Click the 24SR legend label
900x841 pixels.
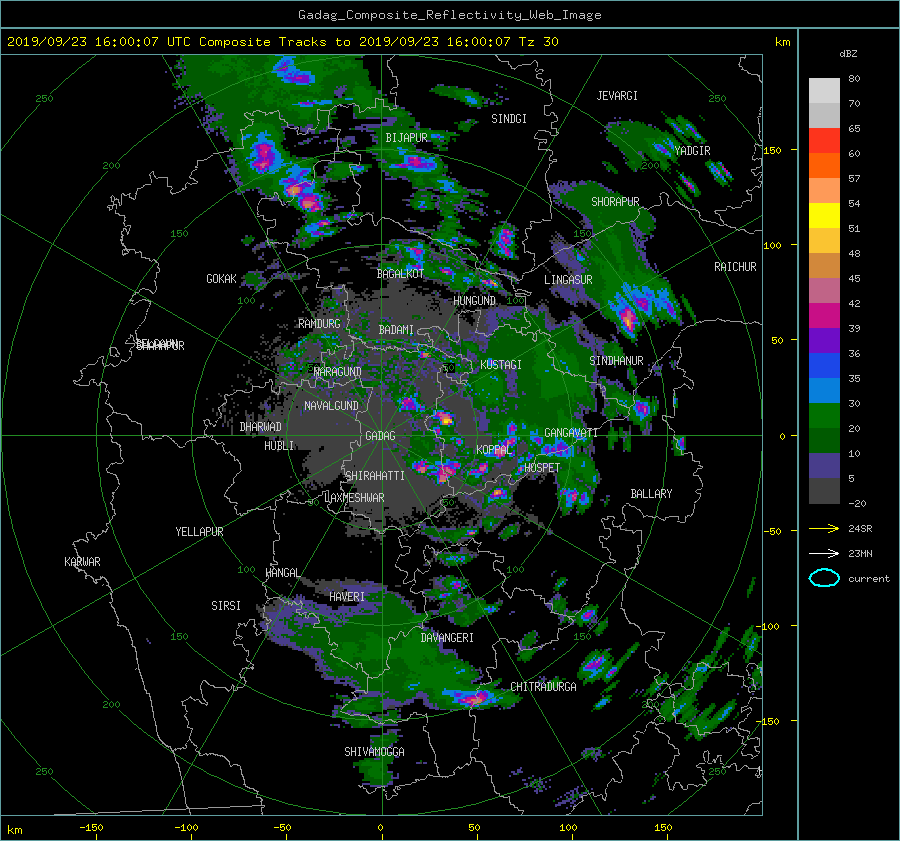(860, 528)
